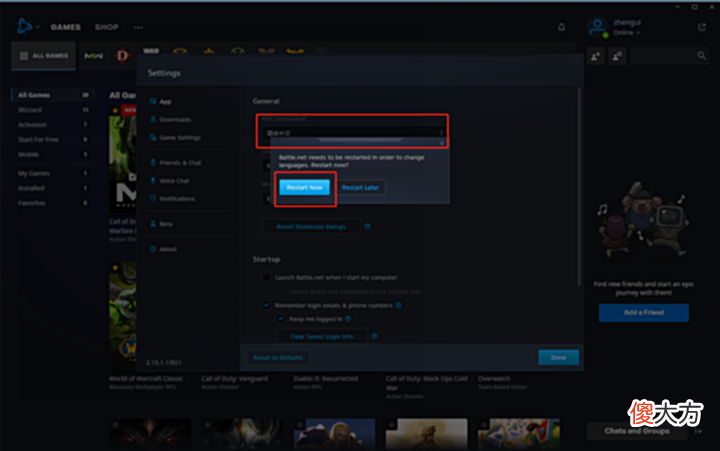Click the Notifications icon in Settings sidebar
Image resolution: width=720 pixels, height=451 pixels.
(152, 198)
